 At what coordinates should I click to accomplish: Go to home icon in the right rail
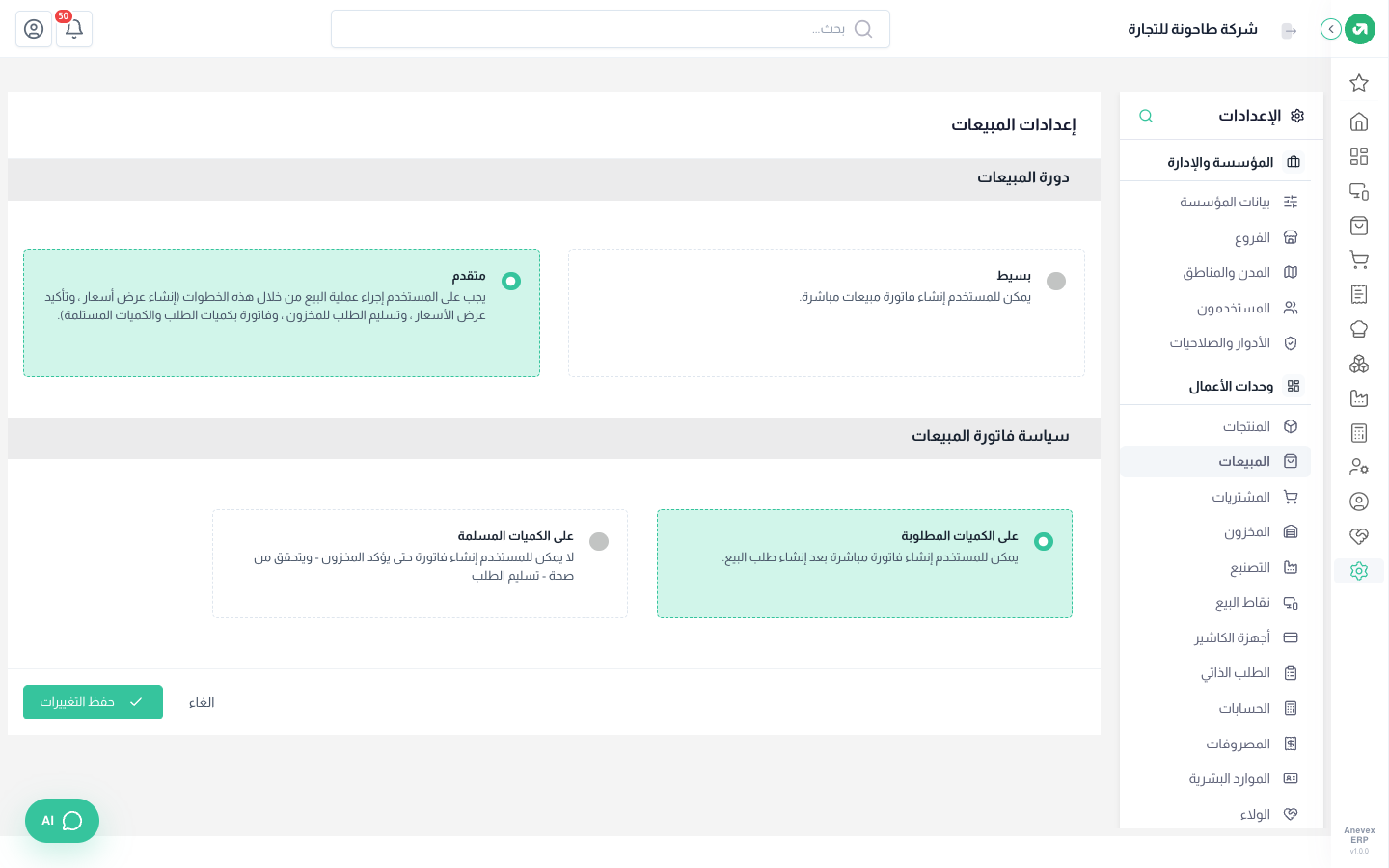[1359, 122]
